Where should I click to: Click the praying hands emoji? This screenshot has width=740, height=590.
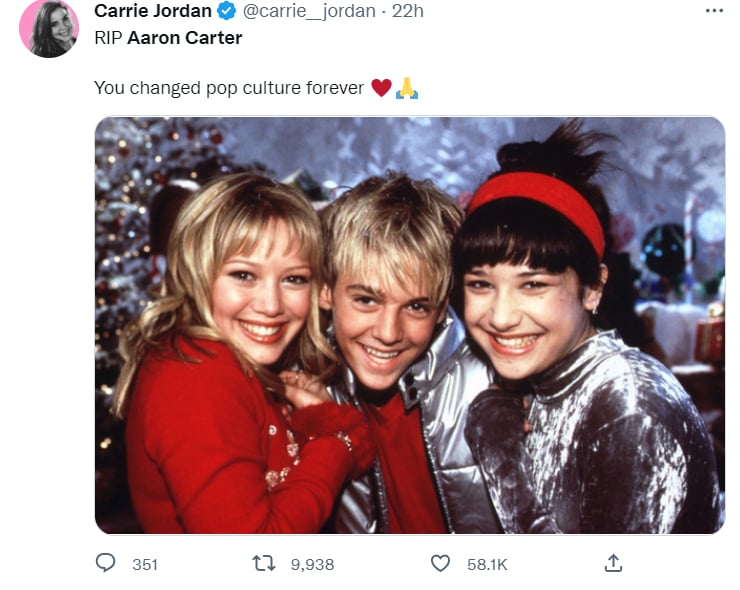point(407,88)
